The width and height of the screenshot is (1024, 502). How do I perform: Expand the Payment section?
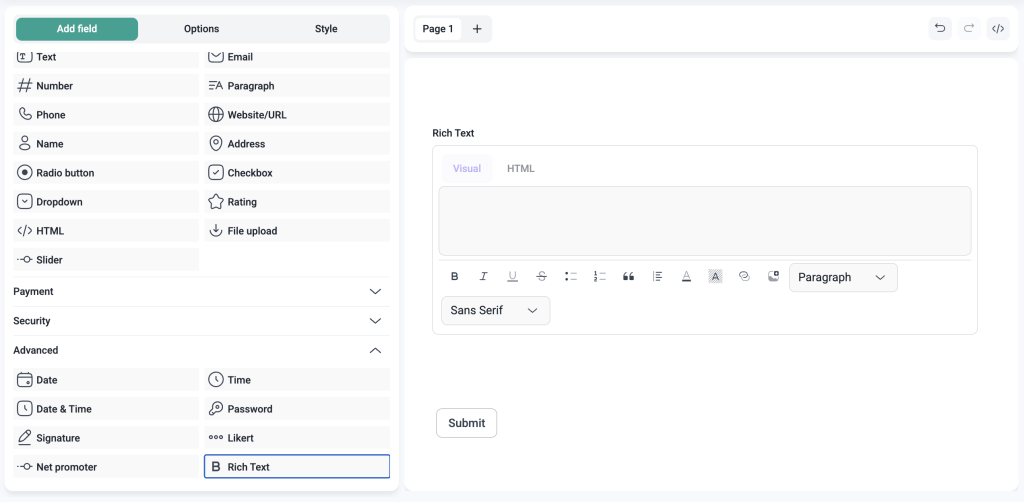[201, 292]
